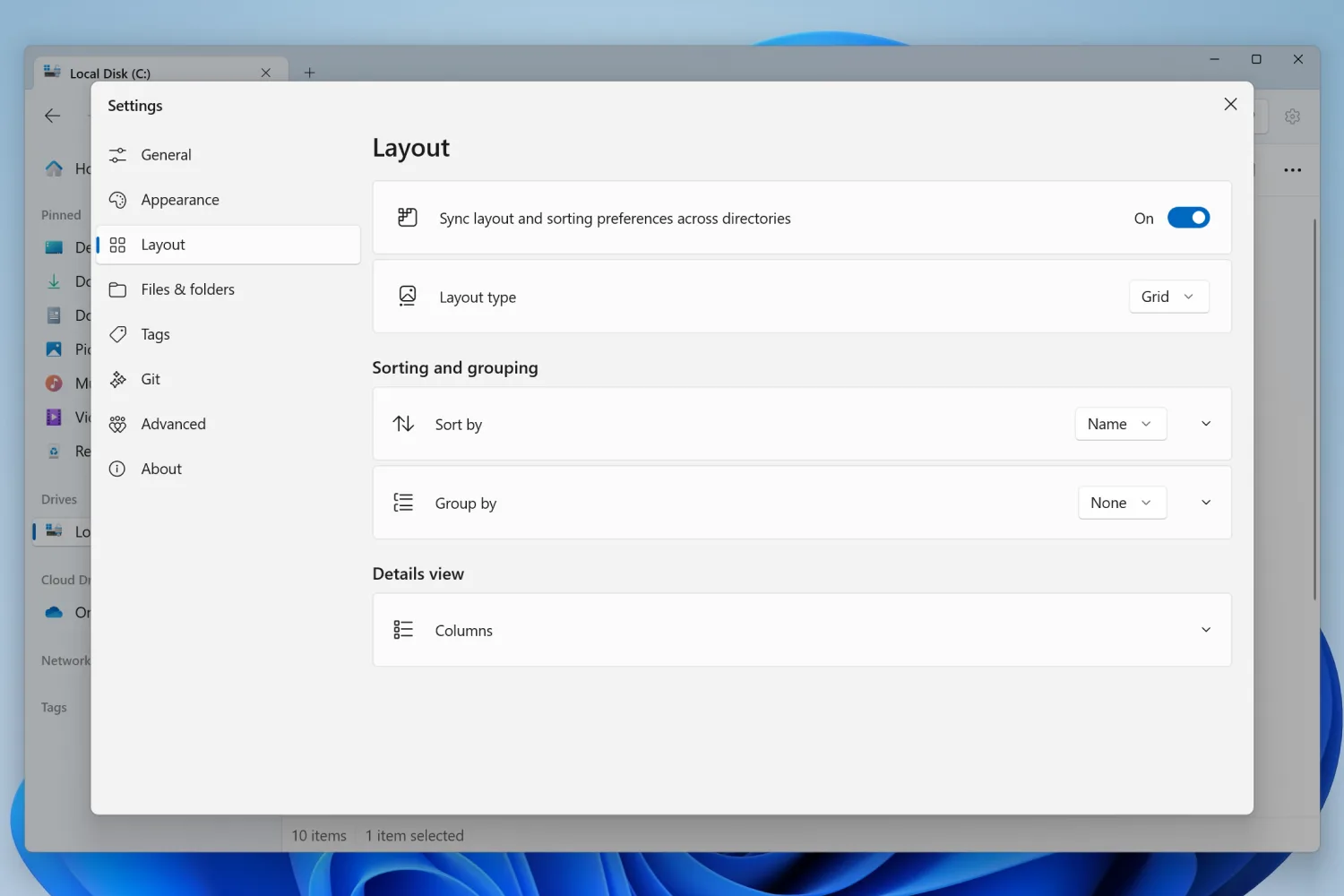Open Recycle Bin from the sidebar

(x=54, y=451)
